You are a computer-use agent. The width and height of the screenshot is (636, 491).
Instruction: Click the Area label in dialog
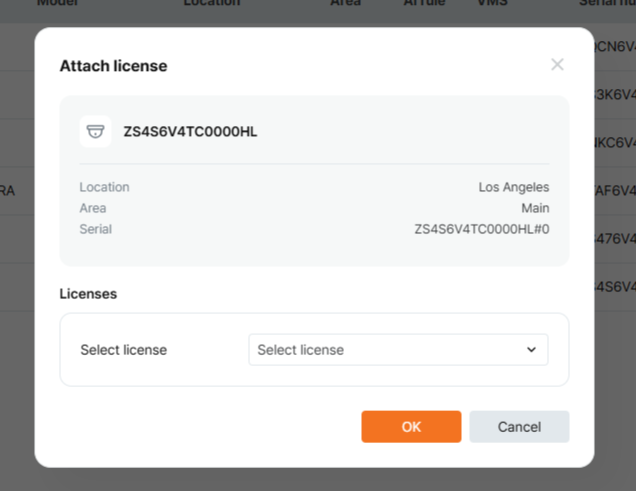point(93,208)
